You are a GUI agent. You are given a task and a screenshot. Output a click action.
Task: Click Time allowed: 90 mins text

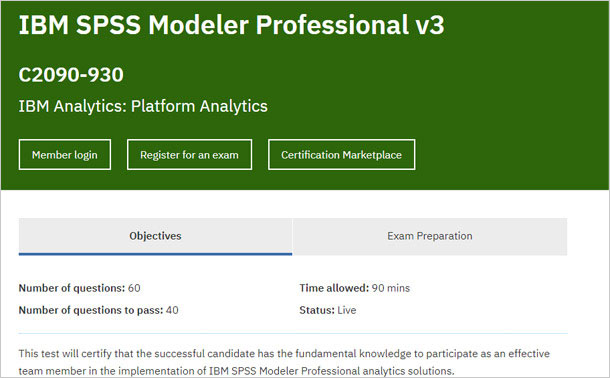(354, 288)
